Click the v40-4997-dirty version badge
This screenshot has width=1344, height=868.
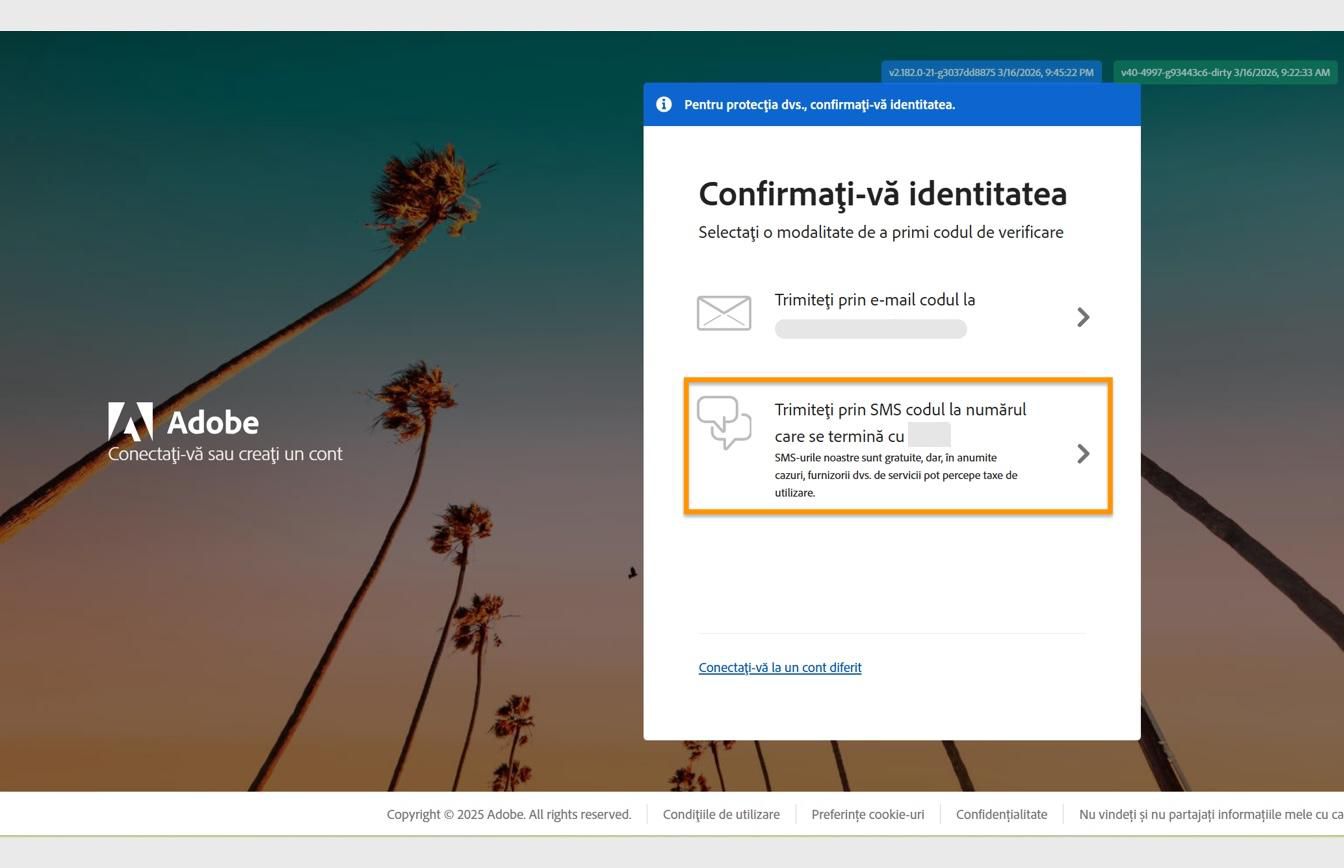[1225, 72]
